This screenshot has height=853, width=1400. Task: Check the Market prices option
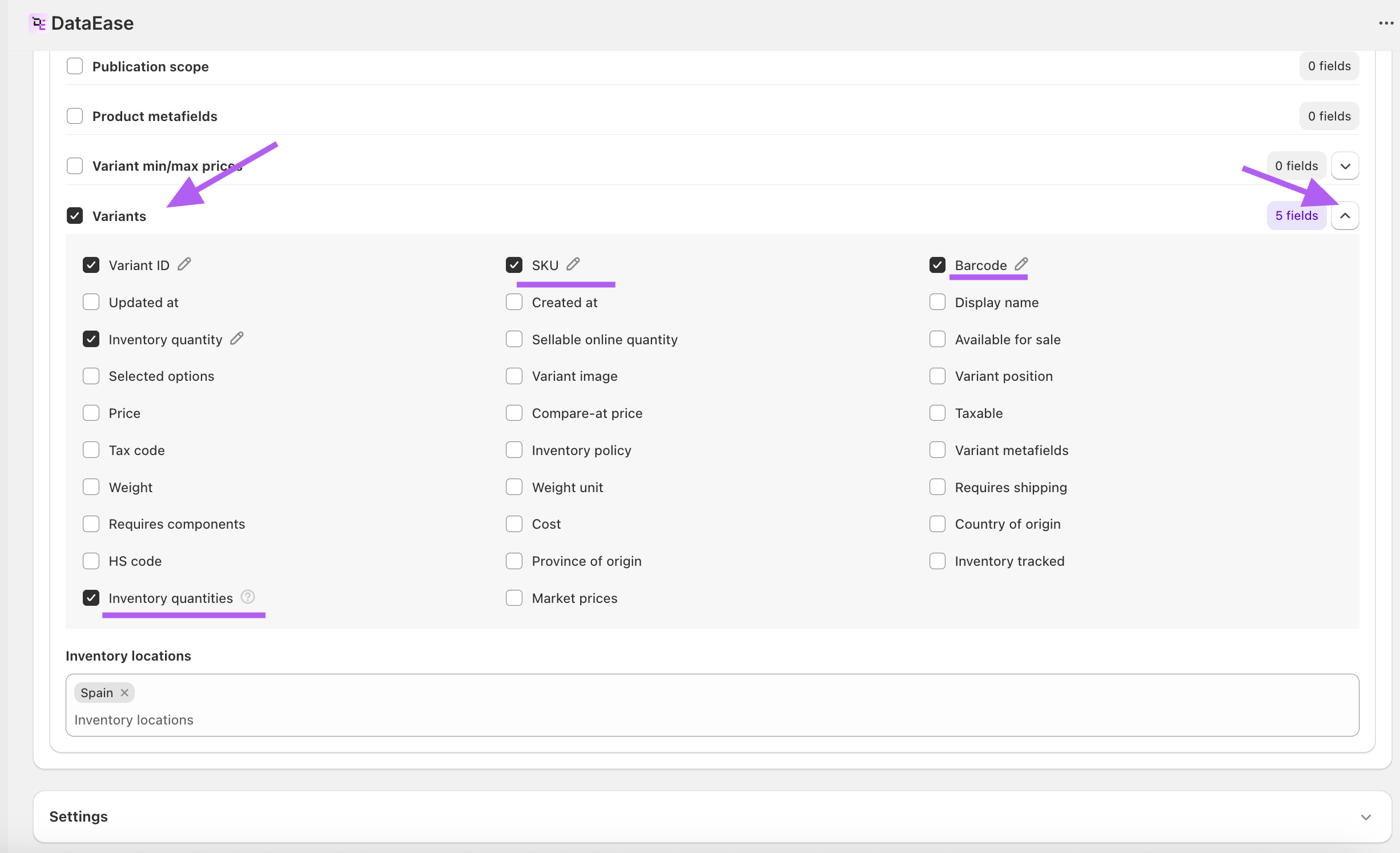point(514,598)
